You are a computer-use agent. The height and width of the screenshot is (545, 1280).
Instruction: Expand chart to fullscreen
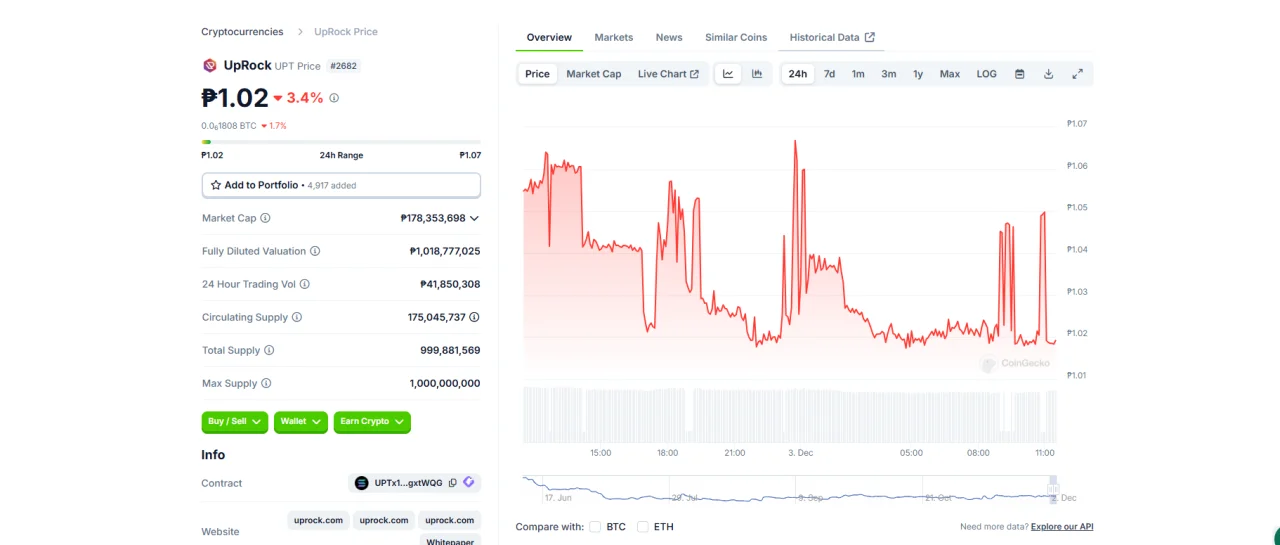click(x=1078, y=74)
